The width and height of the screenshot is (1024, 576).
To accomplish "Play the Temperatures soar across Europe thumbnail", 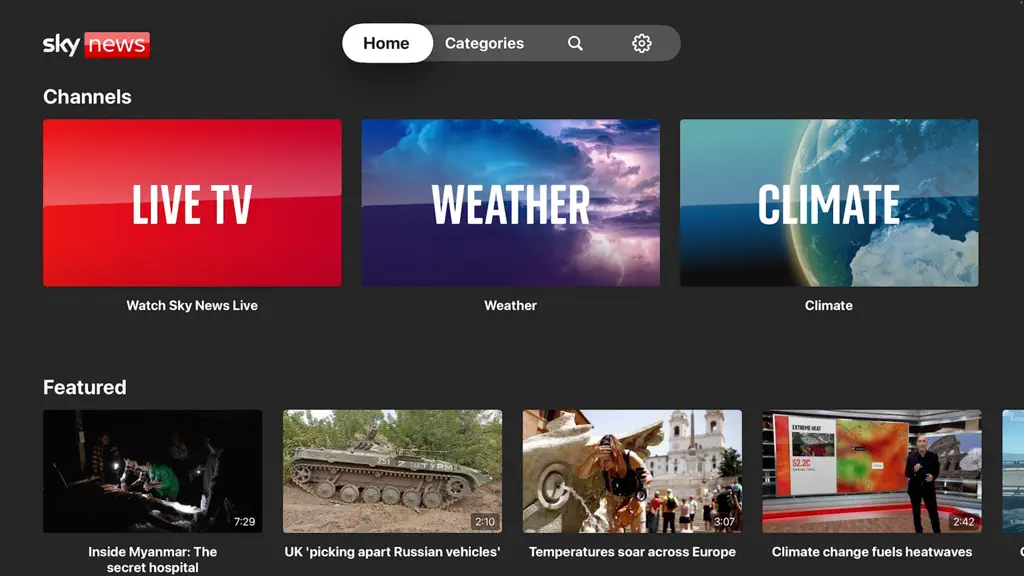I will 632,471.
